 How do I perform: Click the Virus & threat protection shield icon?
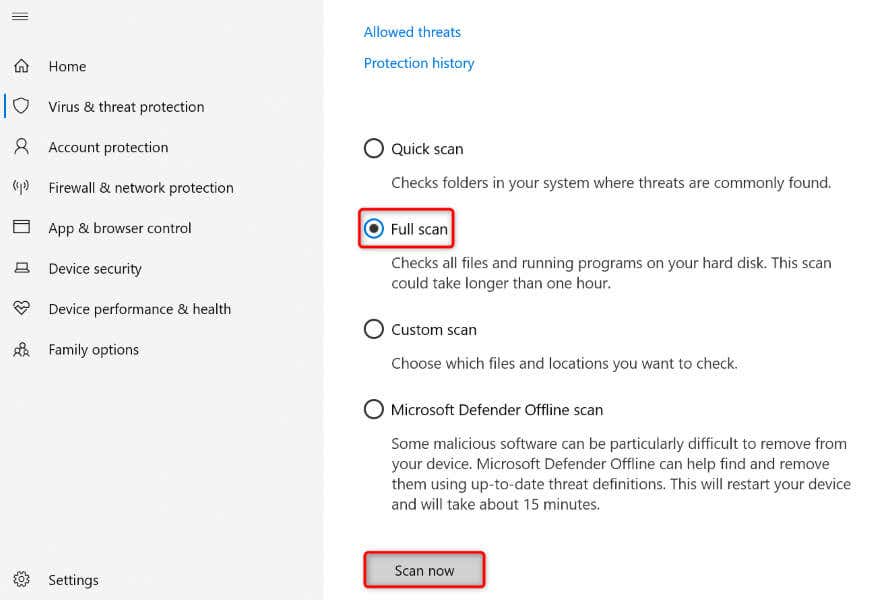pyautogui.click(x=21, y=106)
